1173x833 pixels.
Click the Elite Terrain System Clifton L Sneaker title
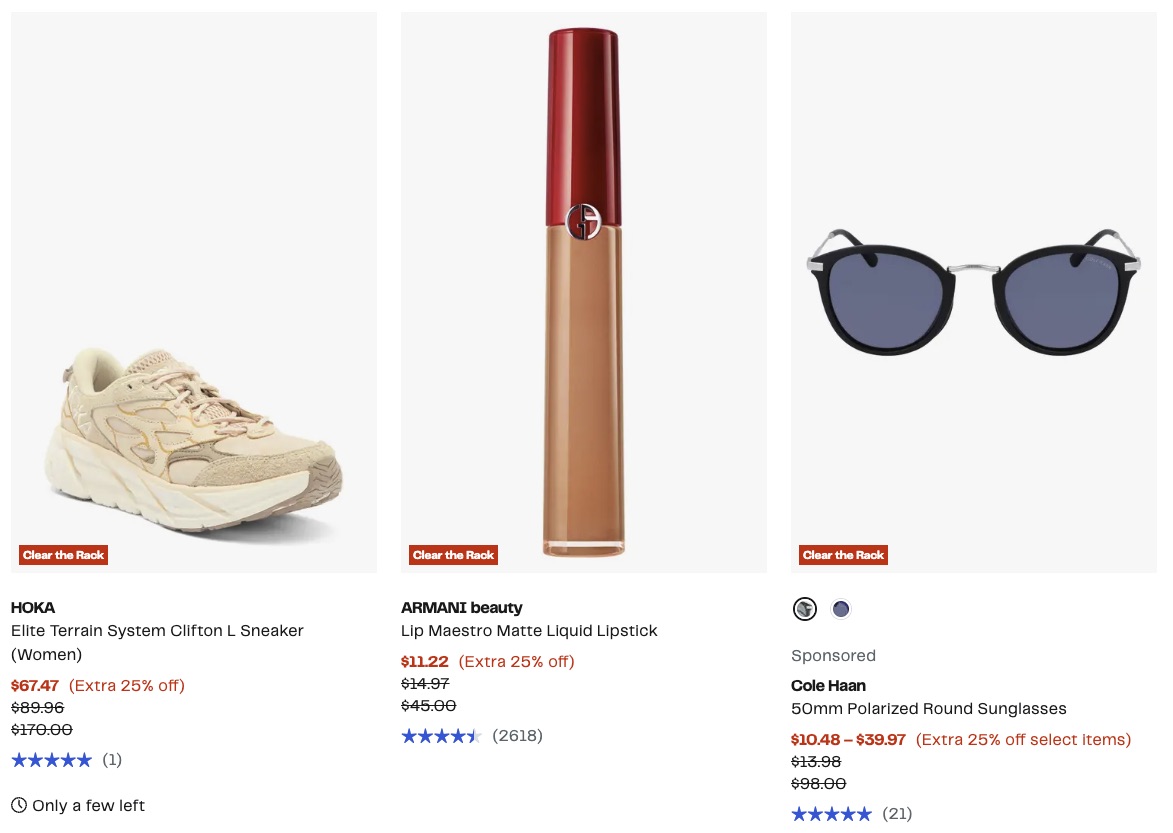tap(157, 642)
